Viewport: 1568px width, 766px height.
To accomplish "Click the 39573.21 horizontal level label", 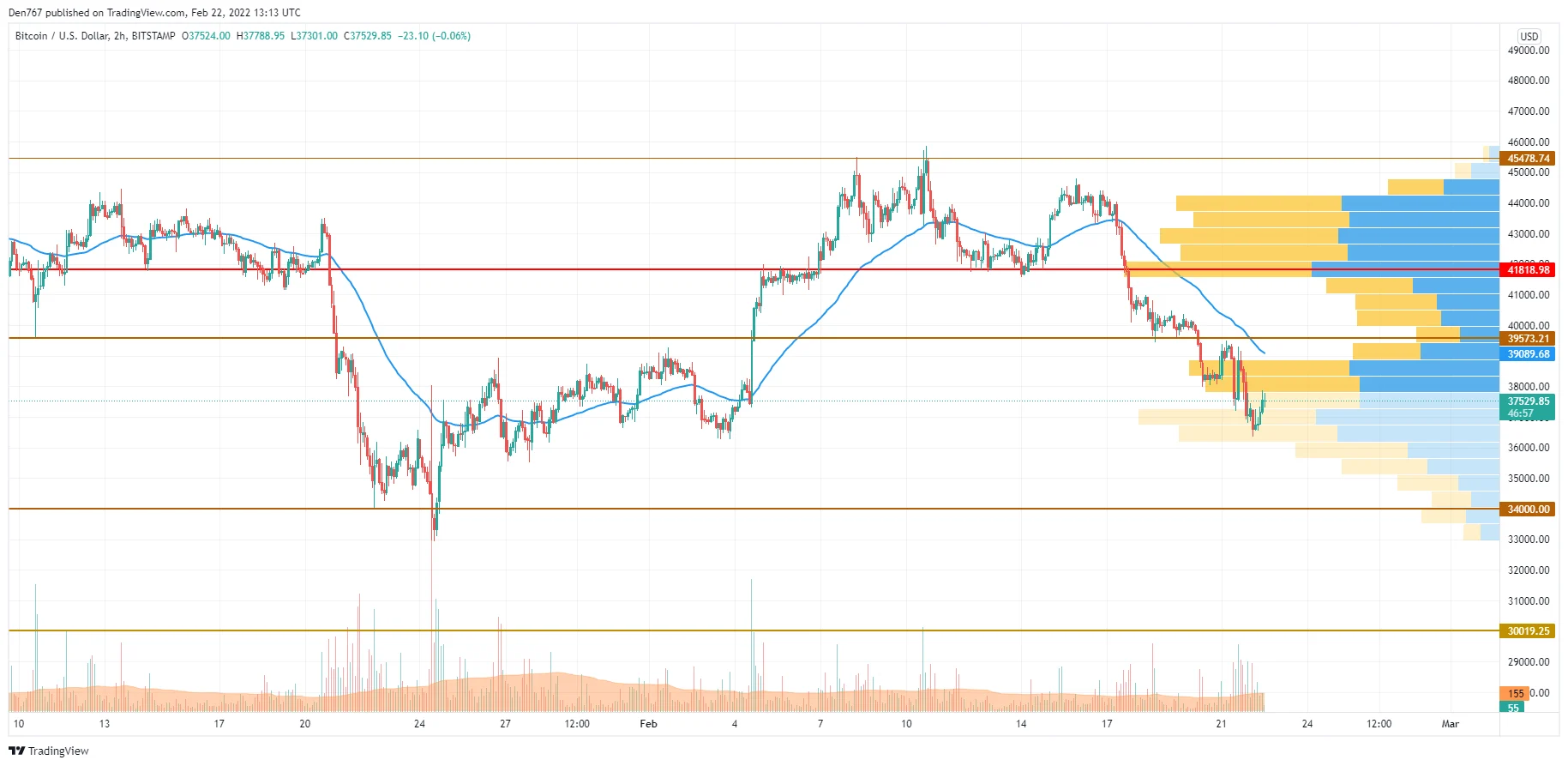I will [x=1528, y=339].
